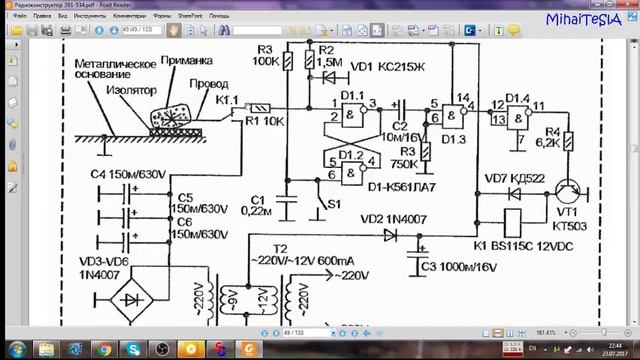Zoom in with the plus button
640x360 pixels.
coord(628,333)
